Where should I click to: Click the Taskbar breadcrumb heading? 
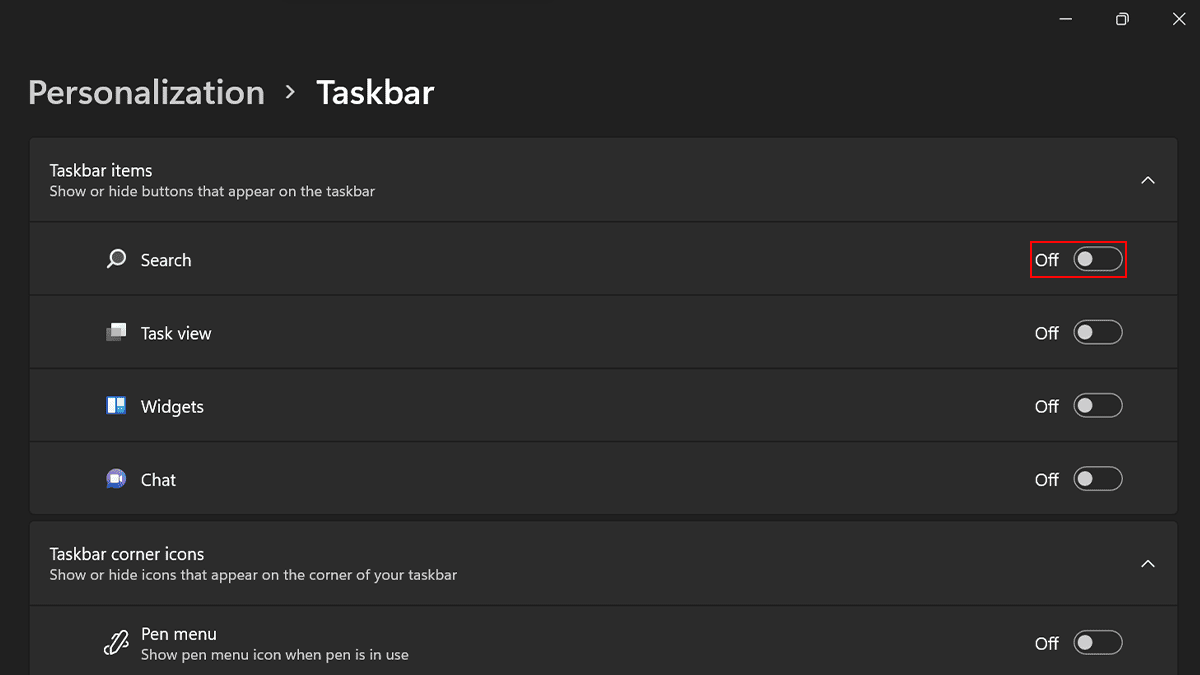click(x=375, y=92)
